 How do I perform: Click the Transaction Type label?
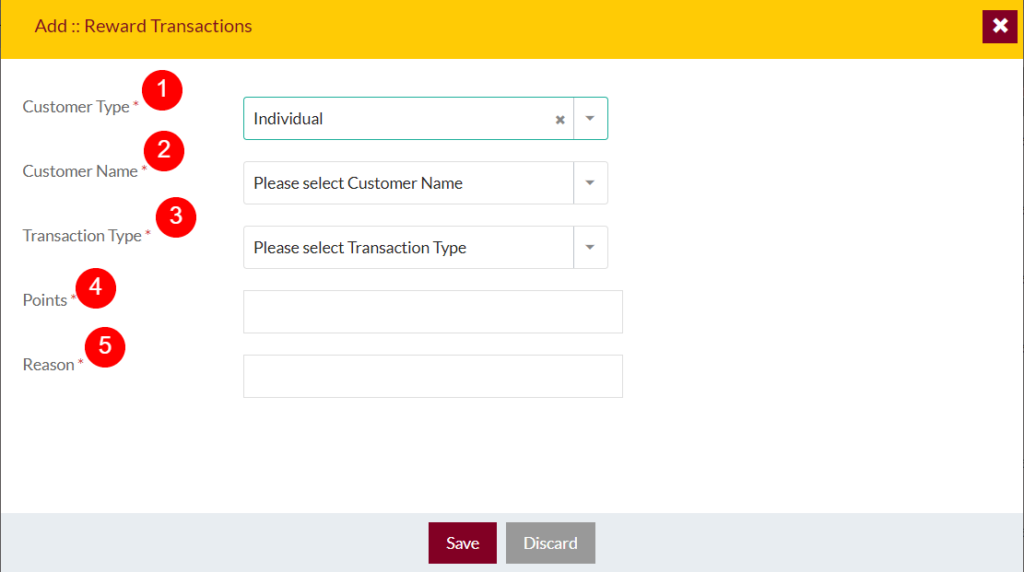point(82,235)
